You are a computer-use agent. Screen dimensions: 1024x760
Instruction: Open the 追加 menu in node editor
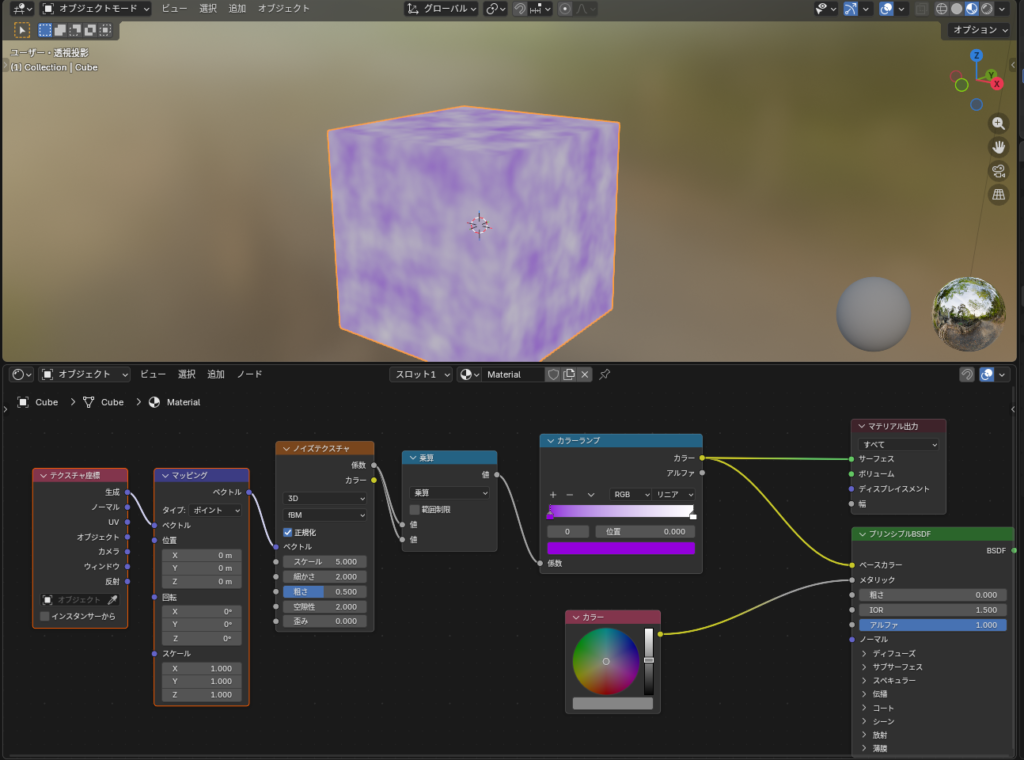tap(215, 374)
